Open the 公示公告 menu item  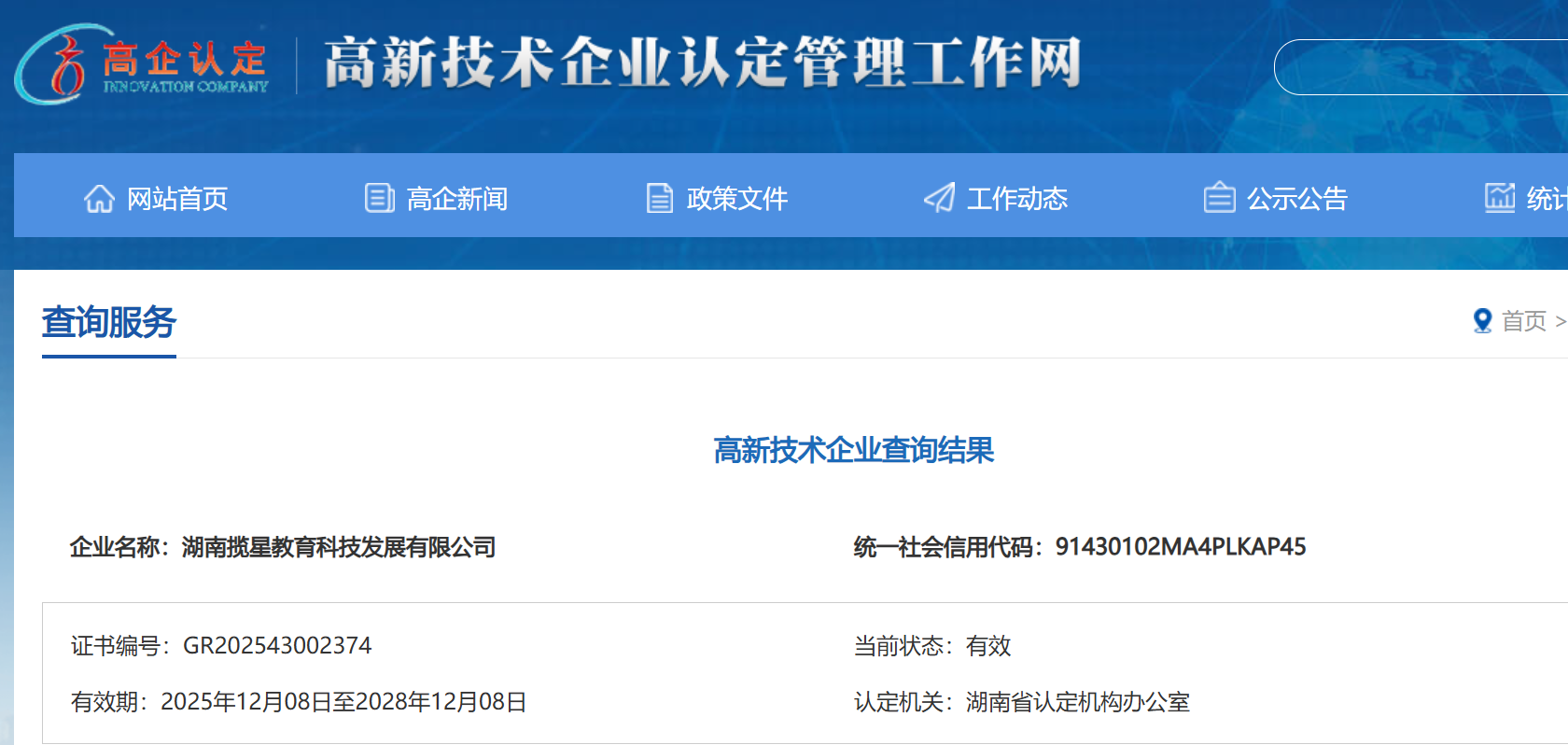point(1297,199)
